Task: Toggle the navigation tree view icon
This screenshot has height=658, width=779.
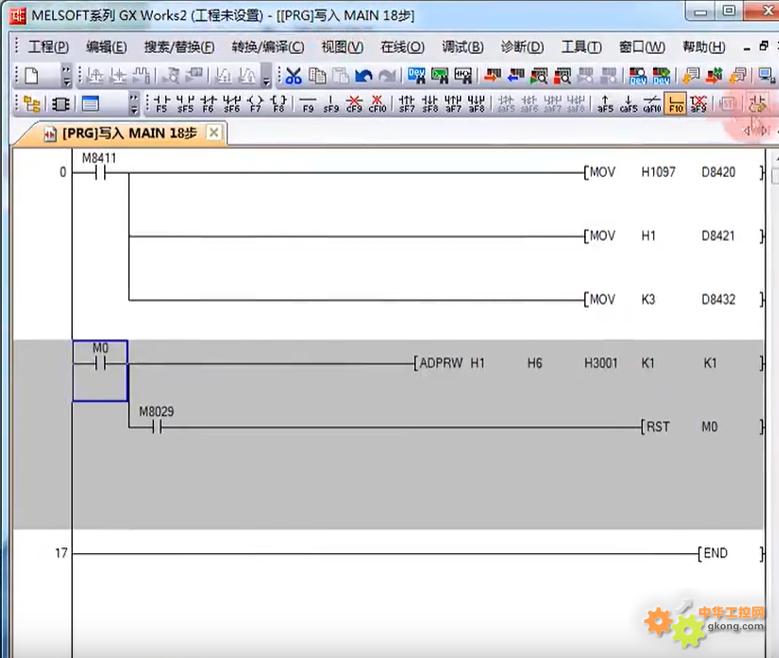Action: [32, 103]
